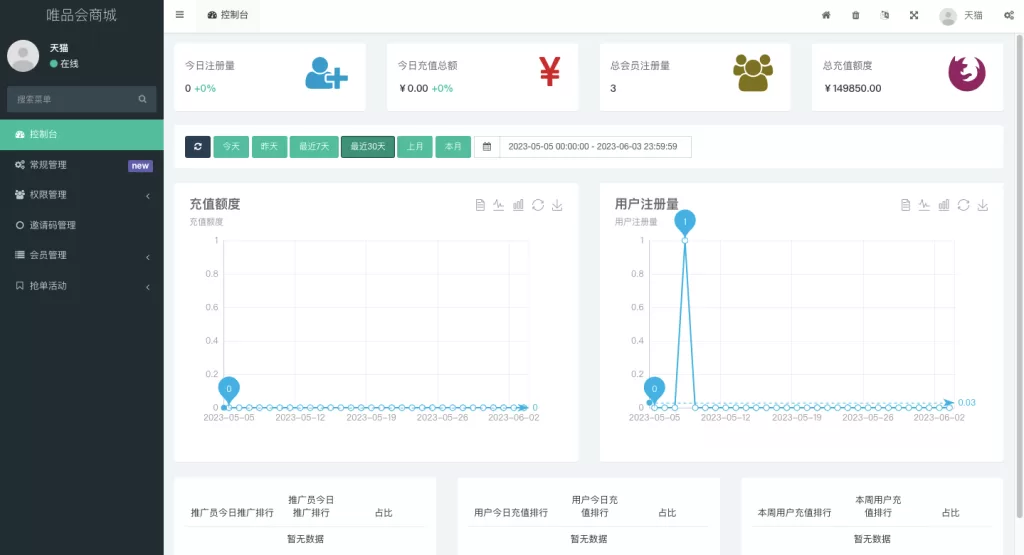
Task: Switch 用户注册量 chart to bar type
Action: tap(944, 205)
